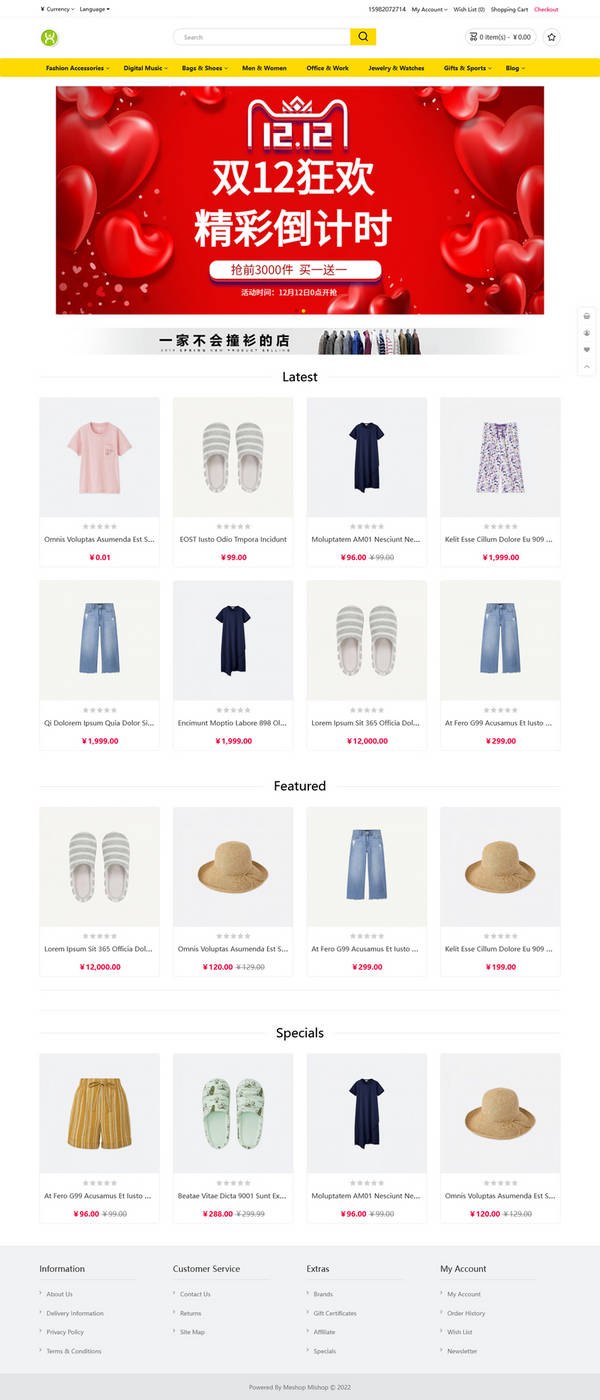
Task: Open the star favorites icon in header
Action: (x=552, y=37)
